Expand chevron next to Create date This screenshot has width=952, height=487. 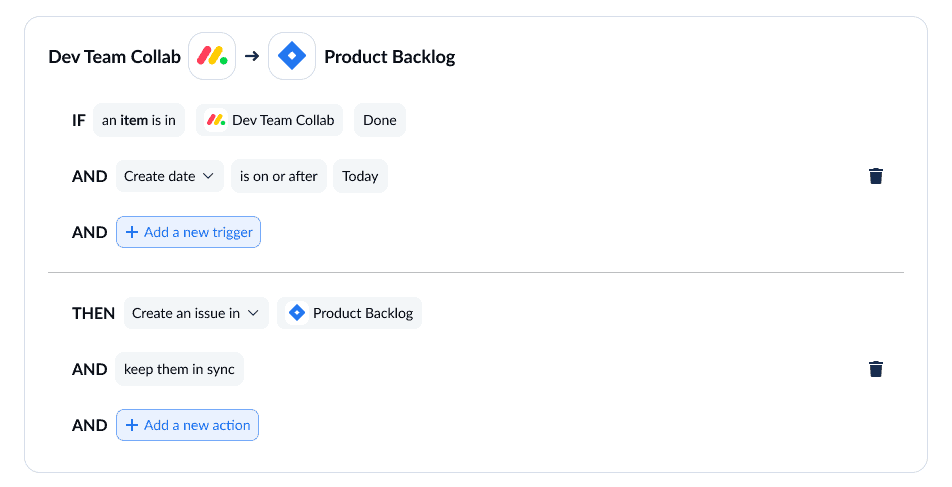[208, 176]
